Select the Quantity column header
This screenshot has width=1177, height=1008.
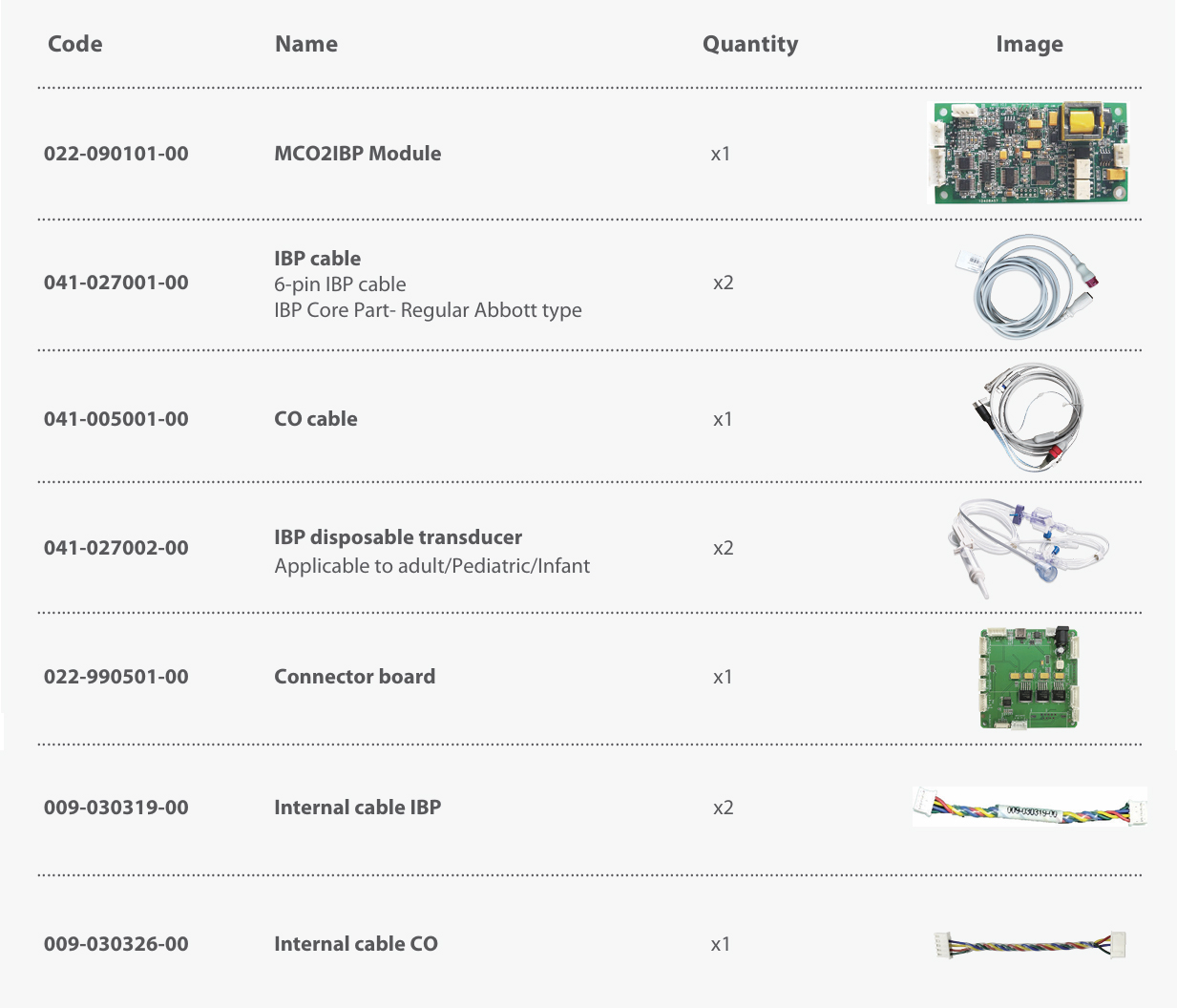pyautogui.click(x=750, y=44)
